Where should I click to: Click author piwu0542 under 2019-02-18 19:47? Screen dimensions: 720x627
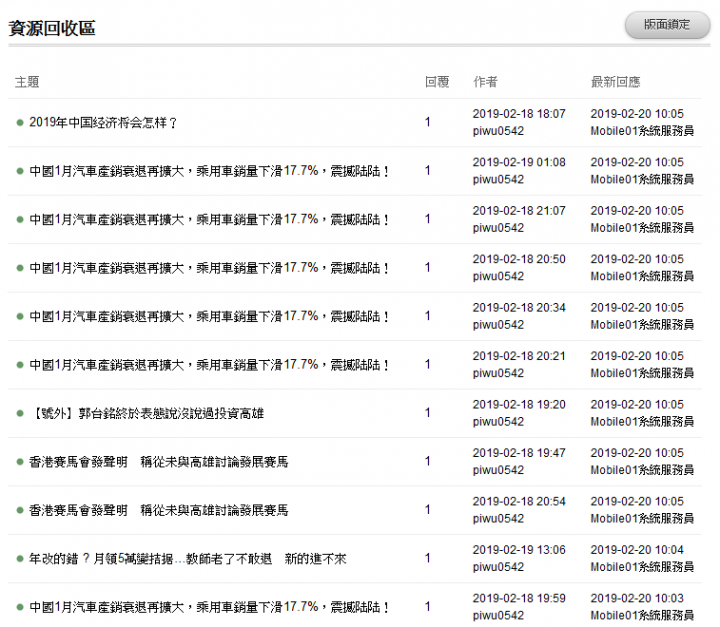click(498, 470)
